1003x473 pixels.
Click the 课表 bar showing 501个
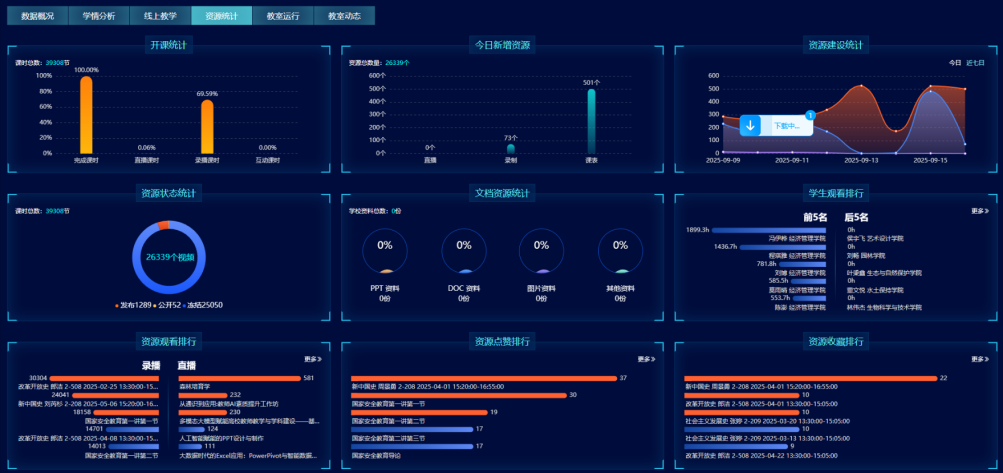pos(591,121)
